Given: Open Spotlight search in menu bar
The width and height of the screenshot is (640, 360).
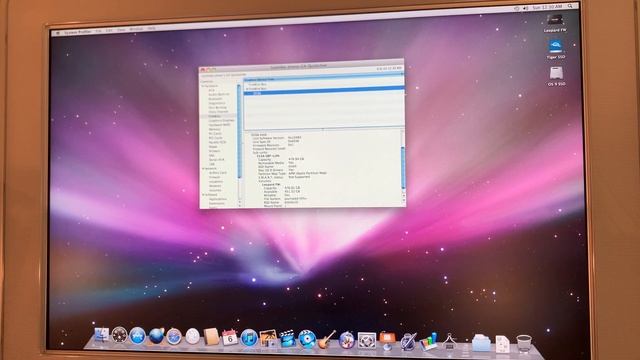Looking at the screenshot, I should coord(570,6).
